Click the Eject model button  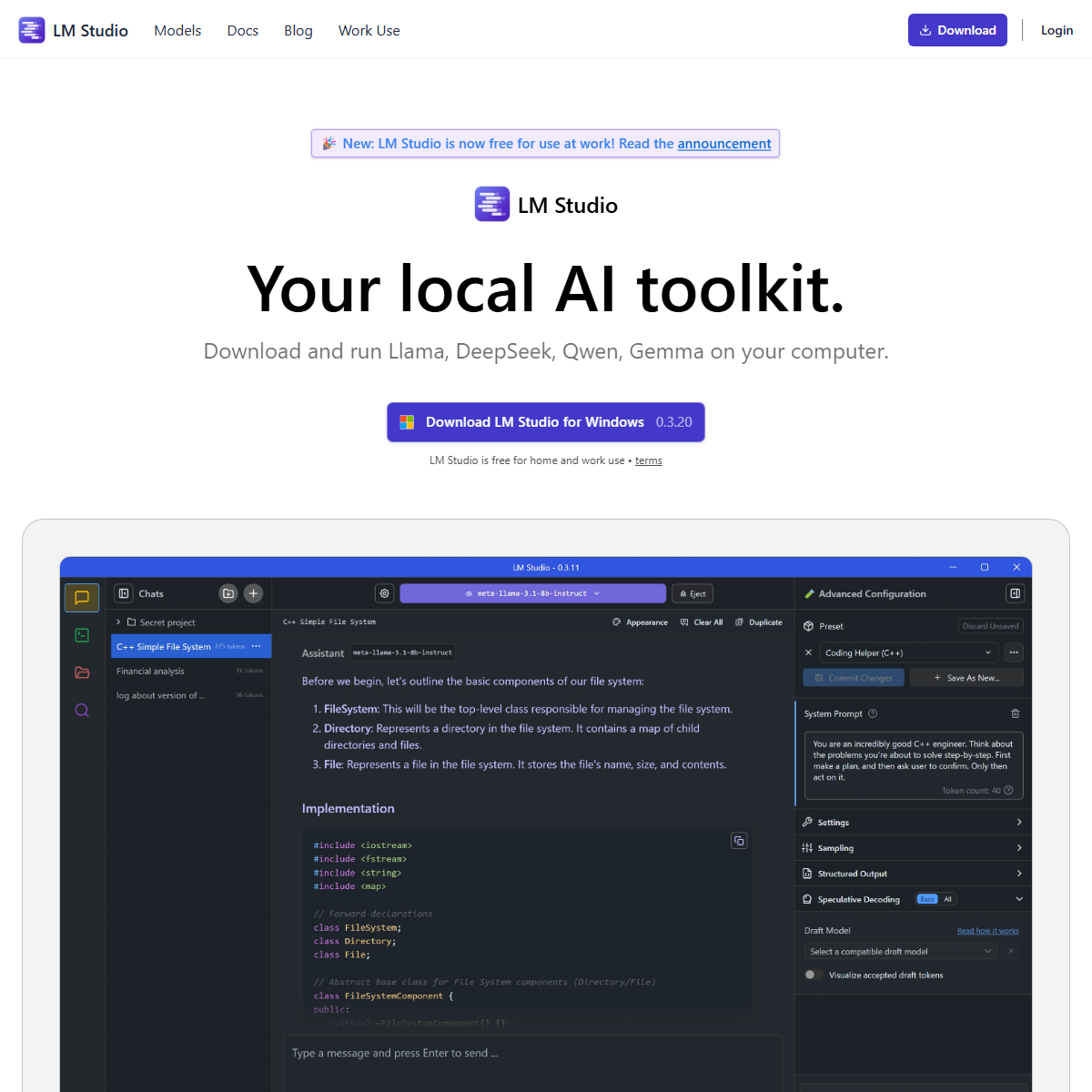tap(693, 593)
